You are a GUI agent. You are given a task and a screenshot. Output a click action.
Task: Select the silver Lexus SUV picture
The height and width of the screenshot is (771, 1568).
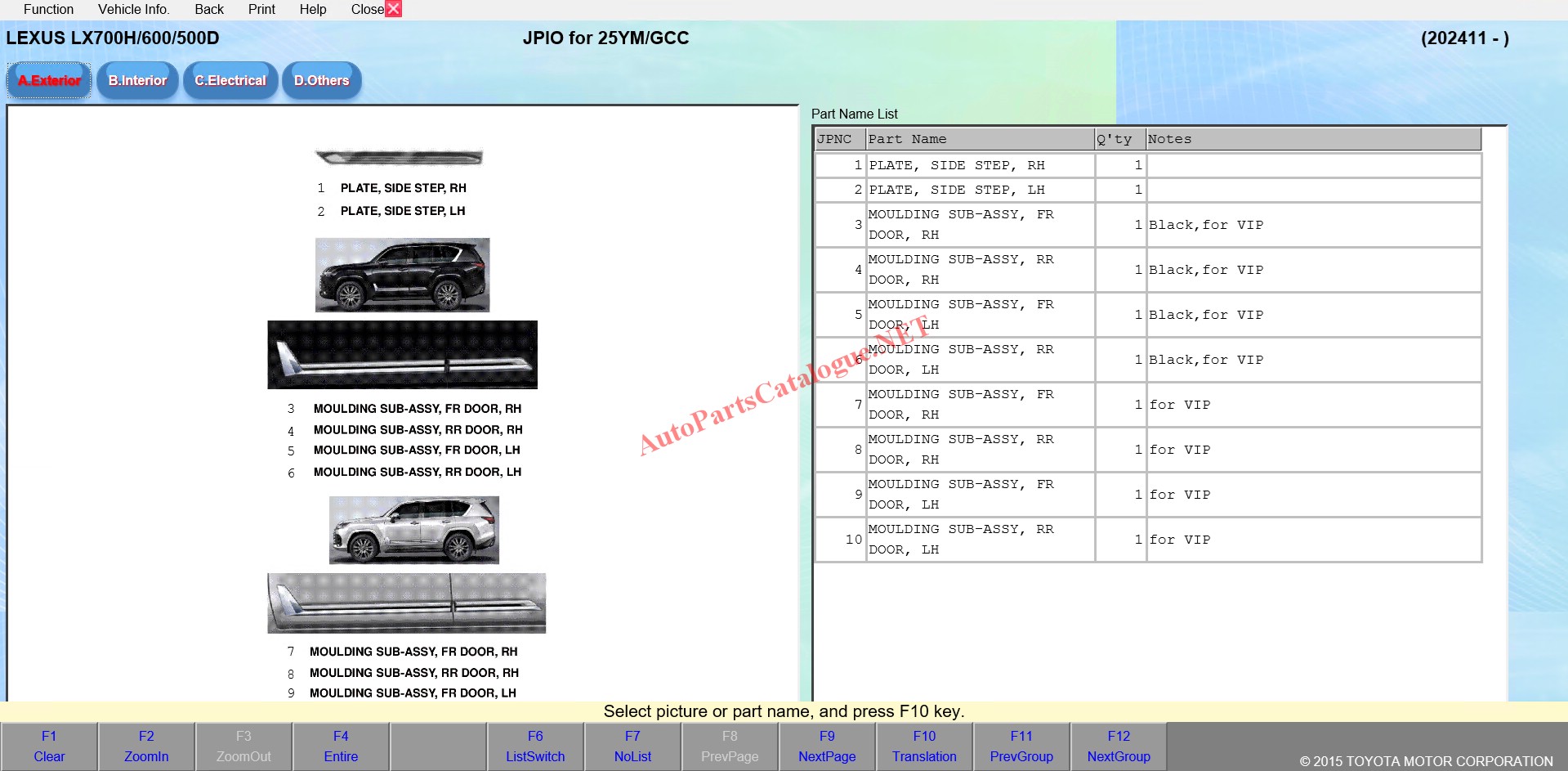click(x=413, y=530)
